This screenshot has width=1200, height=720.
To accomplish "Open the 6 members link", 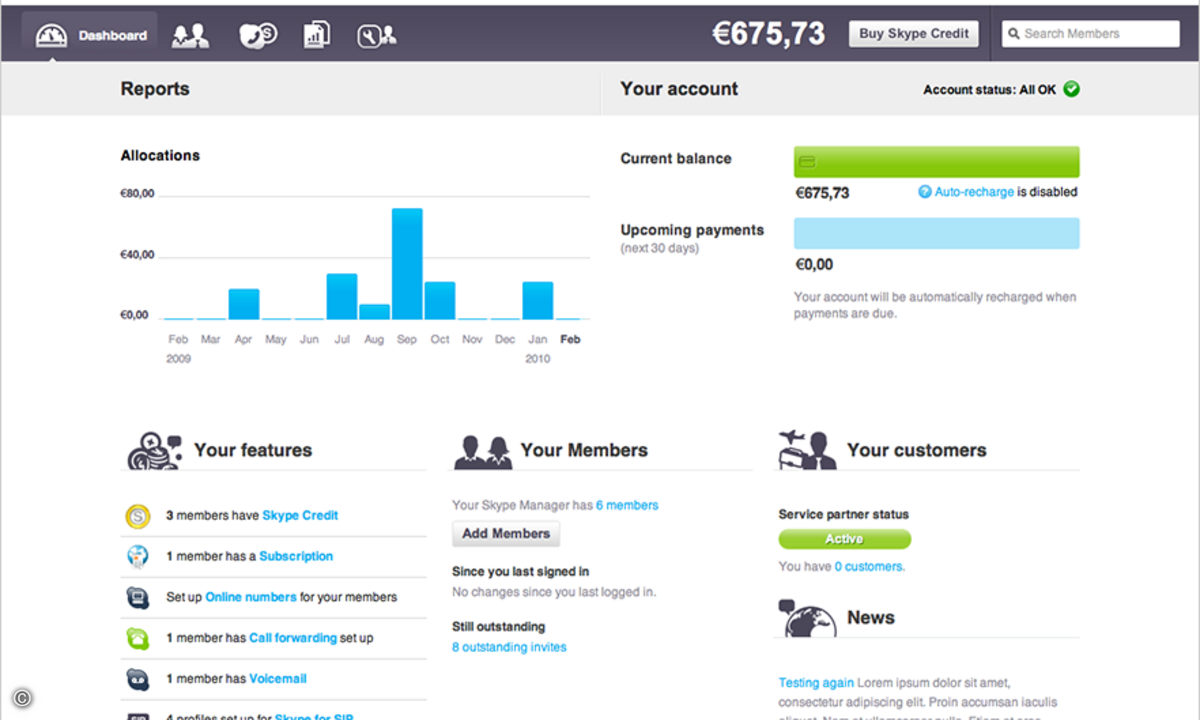I will tap(627, 505).
